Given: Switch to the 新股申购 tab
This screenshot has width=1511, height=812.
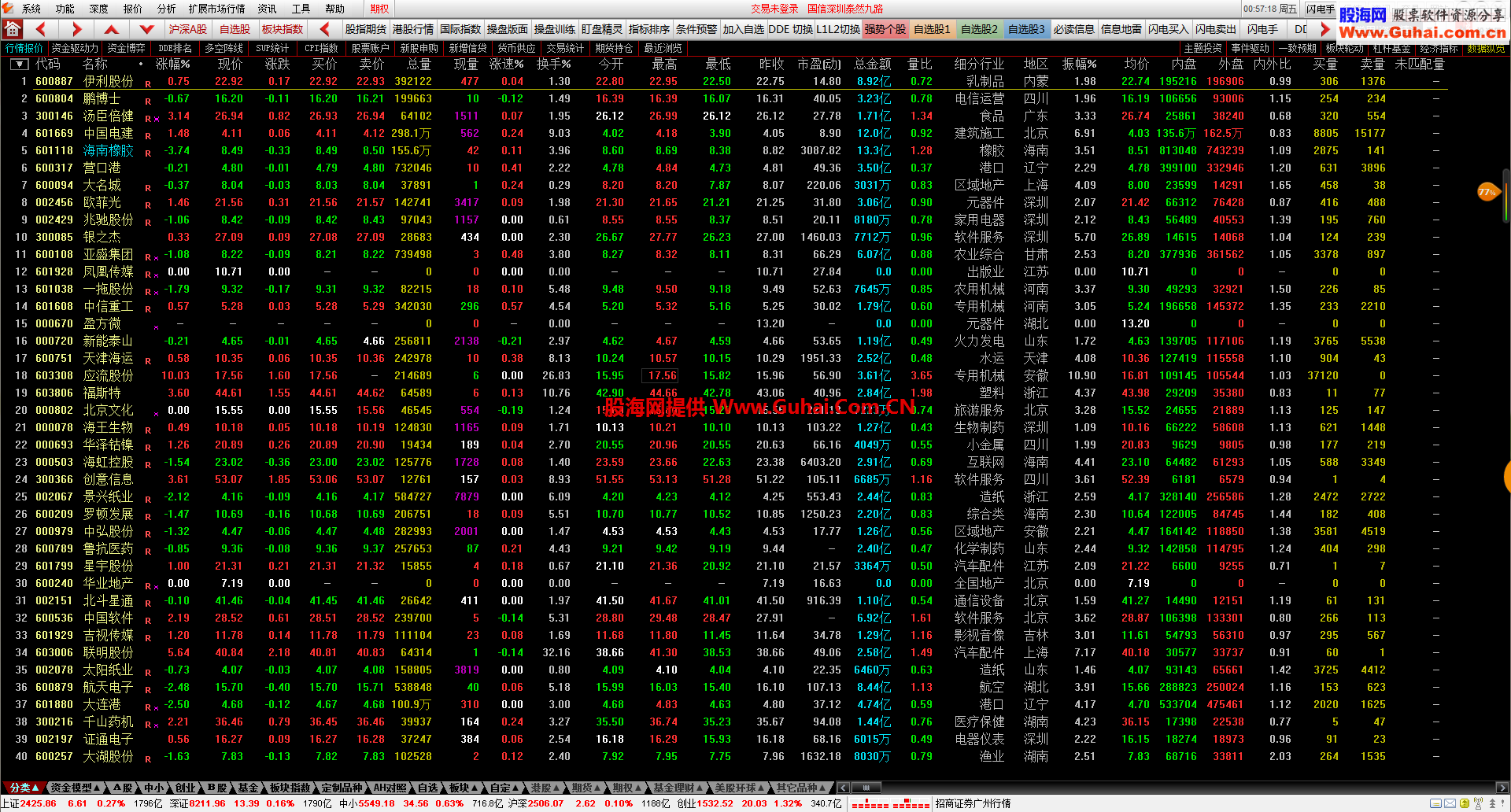Looking at the screenshot, I should pyautogui.click(x=419, y=49).
